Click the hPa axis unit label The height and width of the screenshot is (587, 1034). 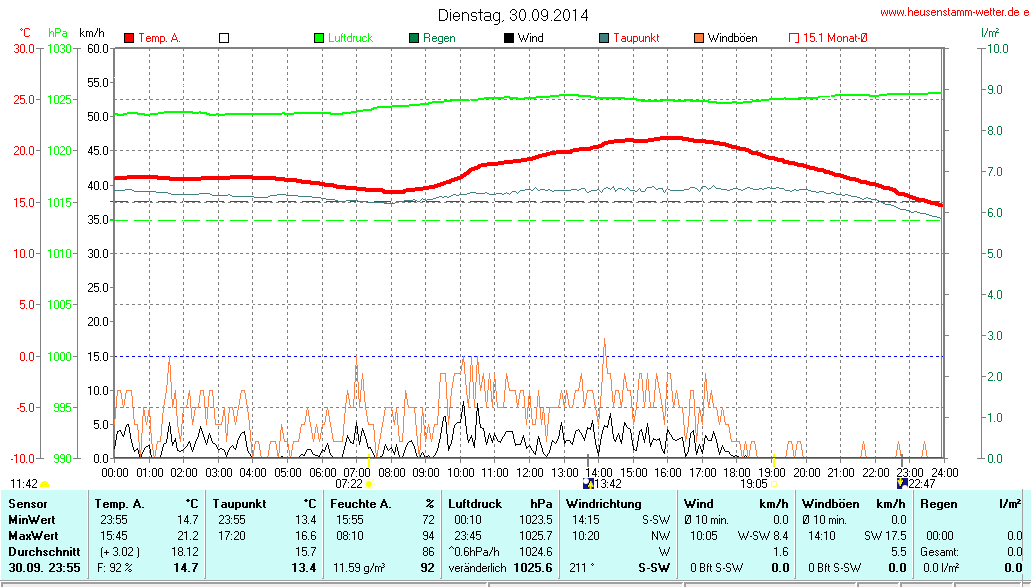pos(58,33)
